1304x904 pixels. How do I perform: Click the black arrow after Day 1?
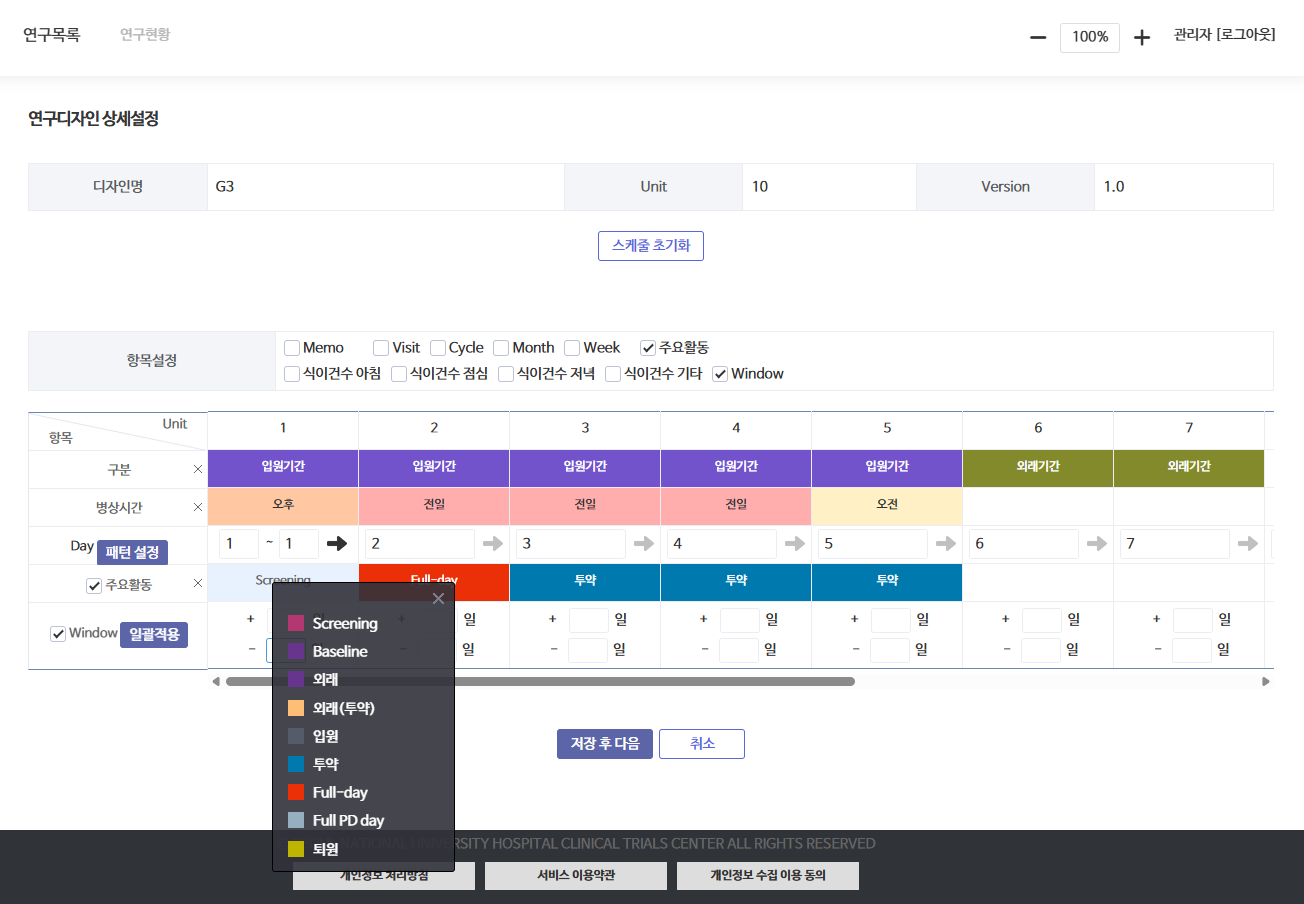point(338,544)
